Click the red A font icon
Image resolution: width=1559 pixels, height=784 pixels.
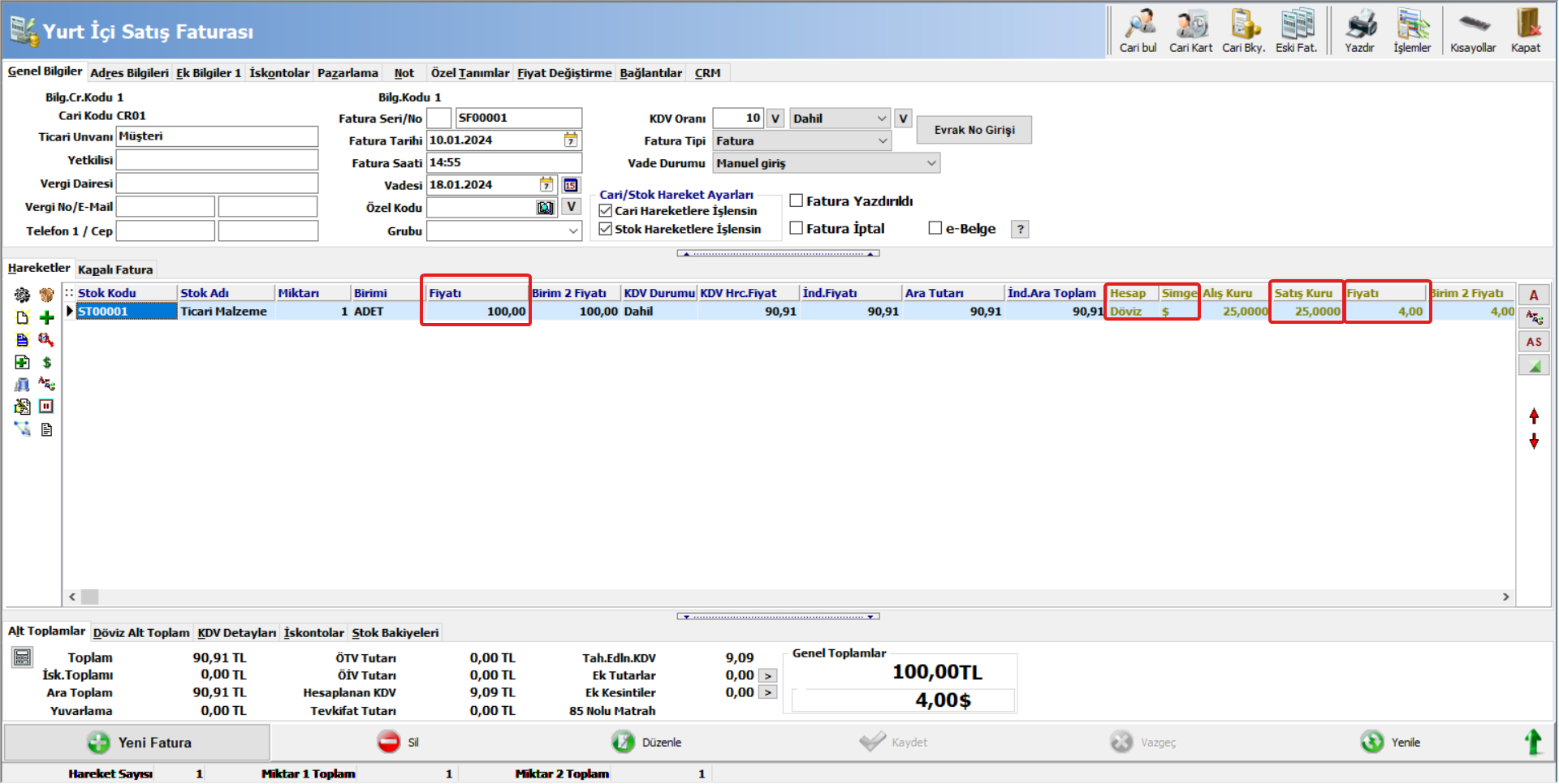(x=1534, y=295)
